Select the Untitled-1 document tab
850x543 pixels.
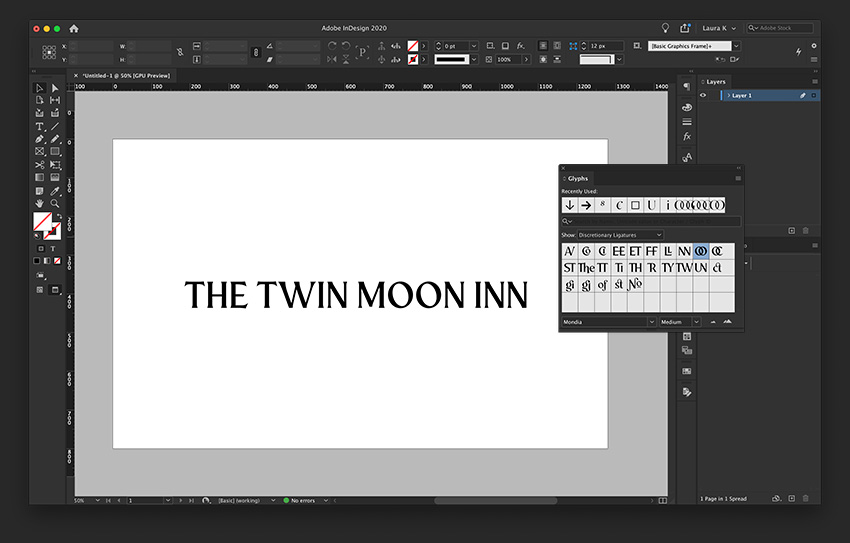(x=126, y=76)
